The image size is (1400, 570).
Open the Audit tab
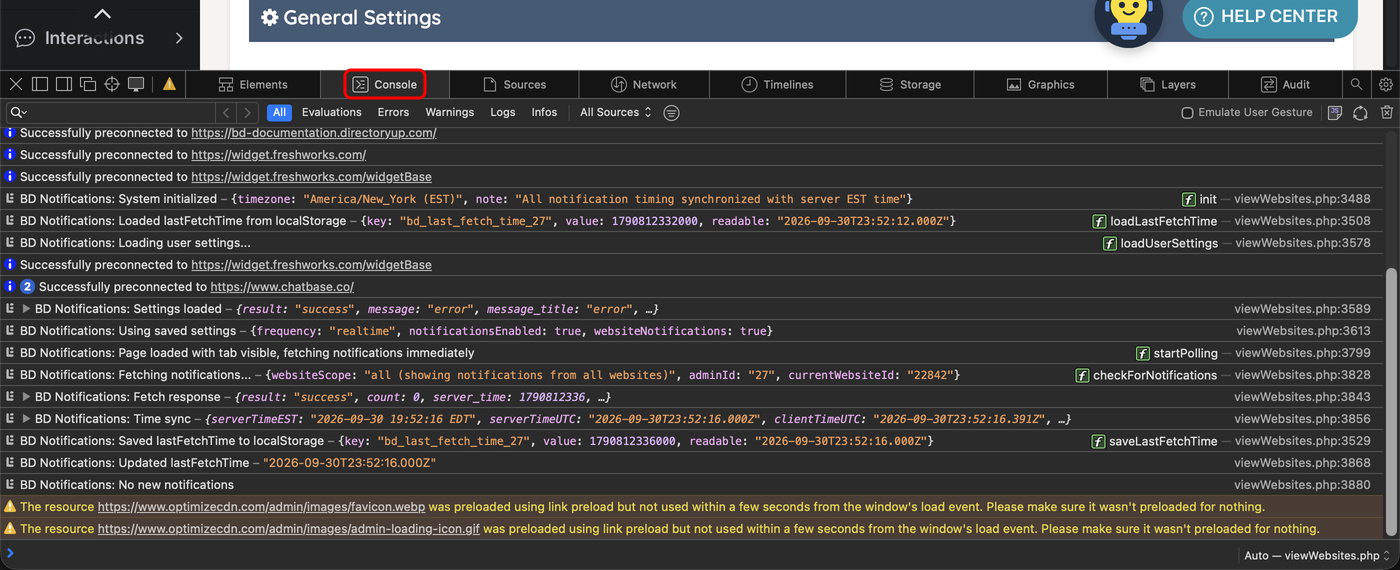pos(1285,85)
